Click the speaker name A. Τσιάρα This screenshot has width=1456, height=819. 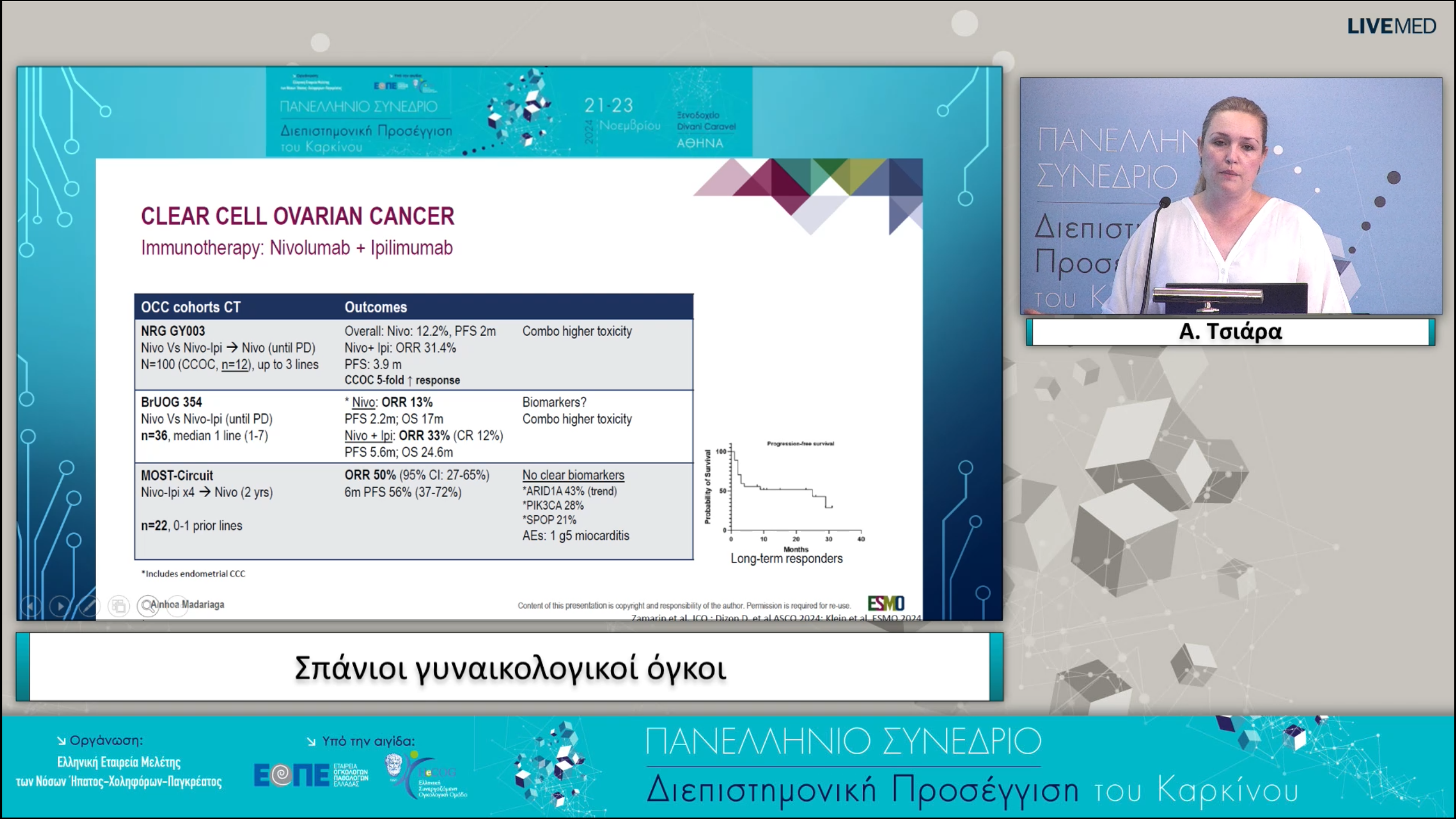[x=1230, y=332]
